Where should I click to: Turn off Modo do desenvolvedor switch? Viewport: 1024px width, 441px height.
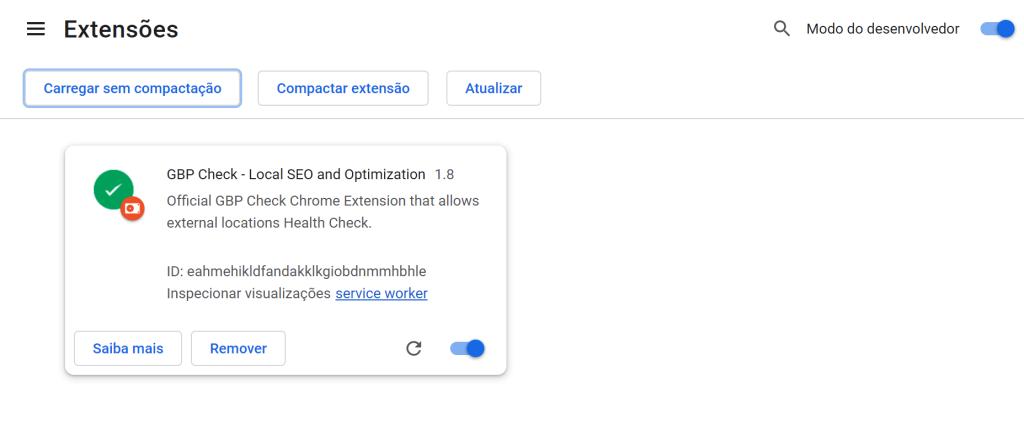tap(997, 29)
